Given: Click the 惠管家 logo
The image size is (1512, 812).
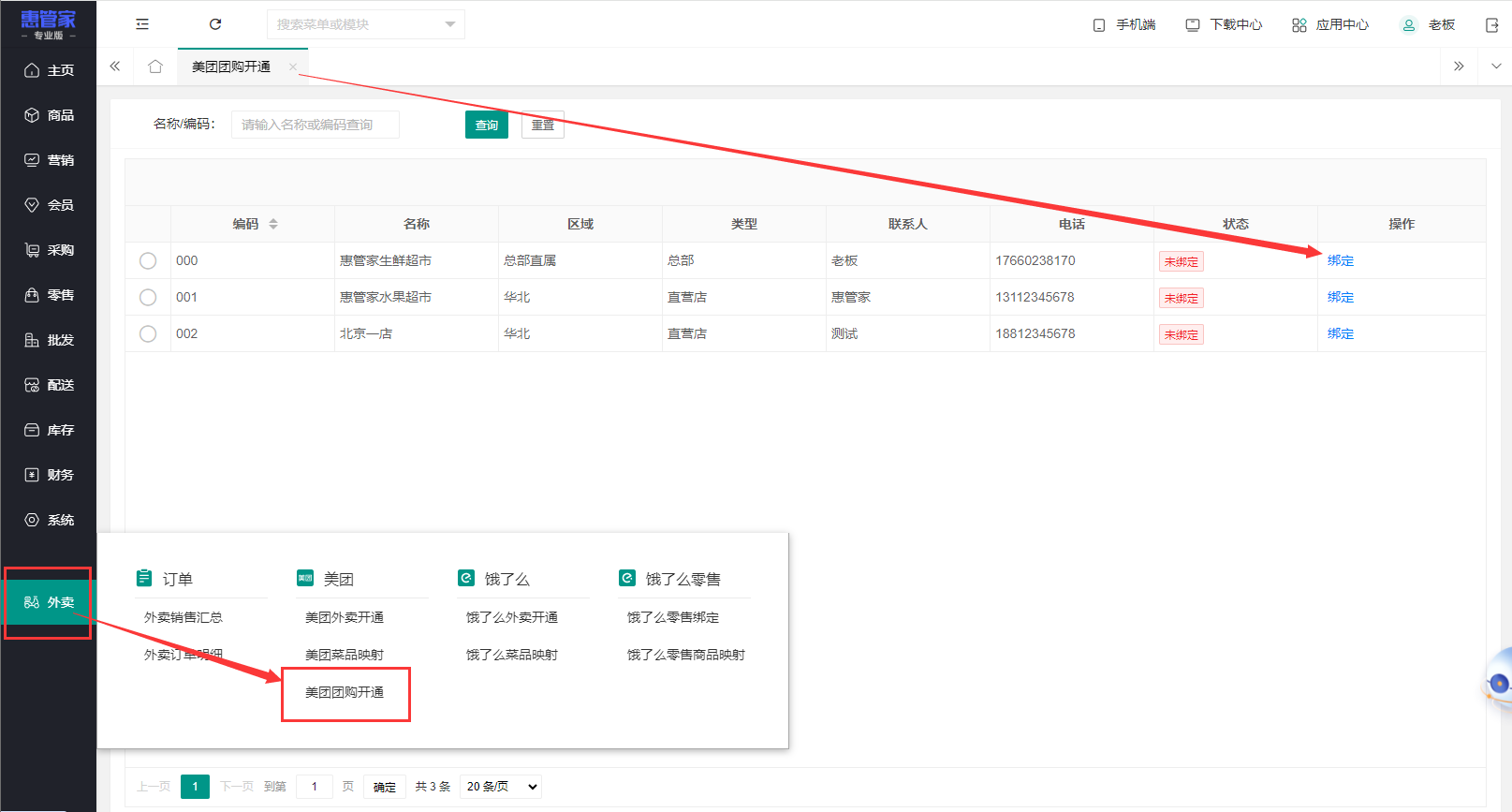Looking at the screenshot, I should 49,23.
